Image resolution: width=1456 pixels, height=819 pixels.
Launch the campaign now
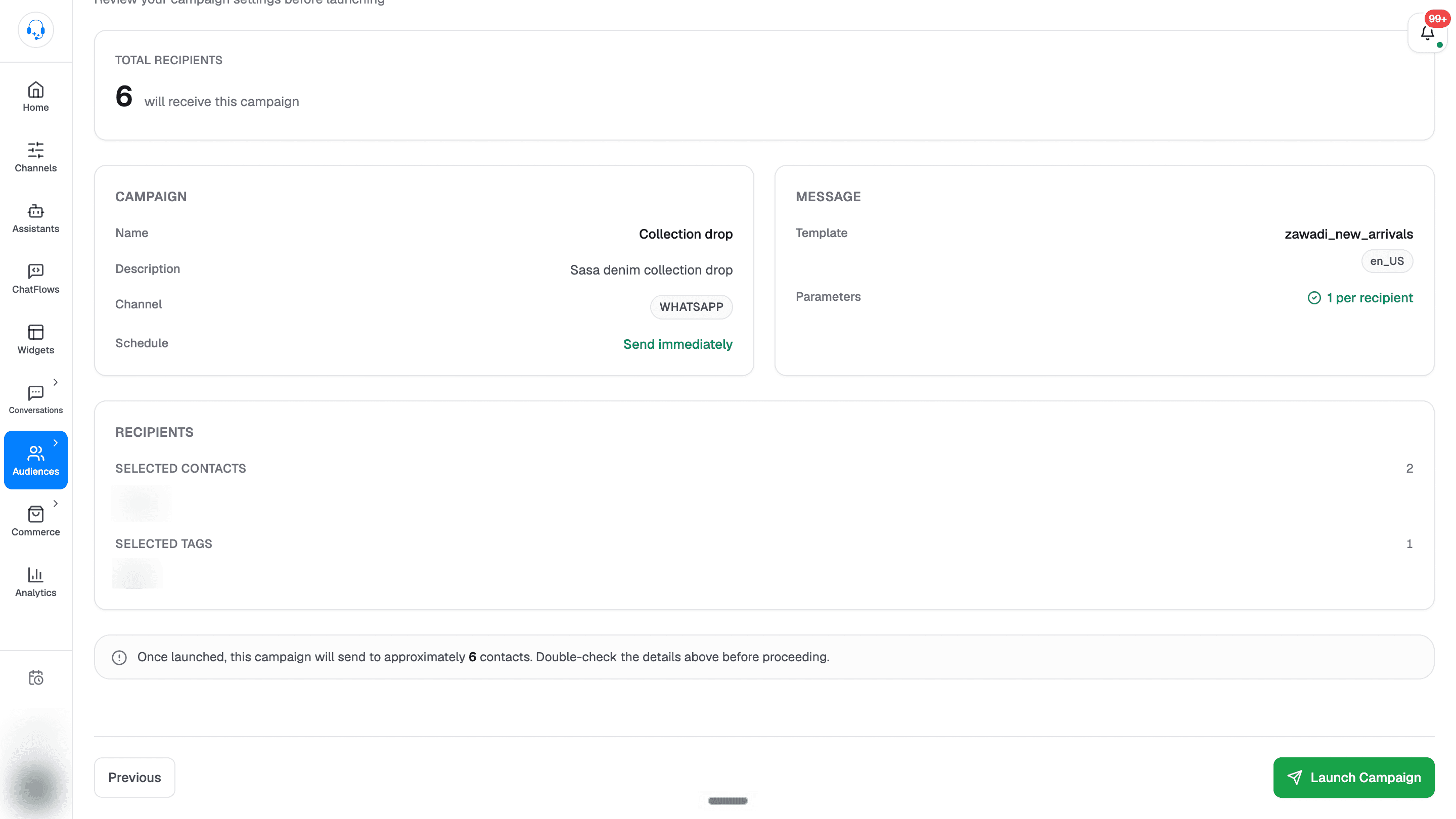(1354, 777)
